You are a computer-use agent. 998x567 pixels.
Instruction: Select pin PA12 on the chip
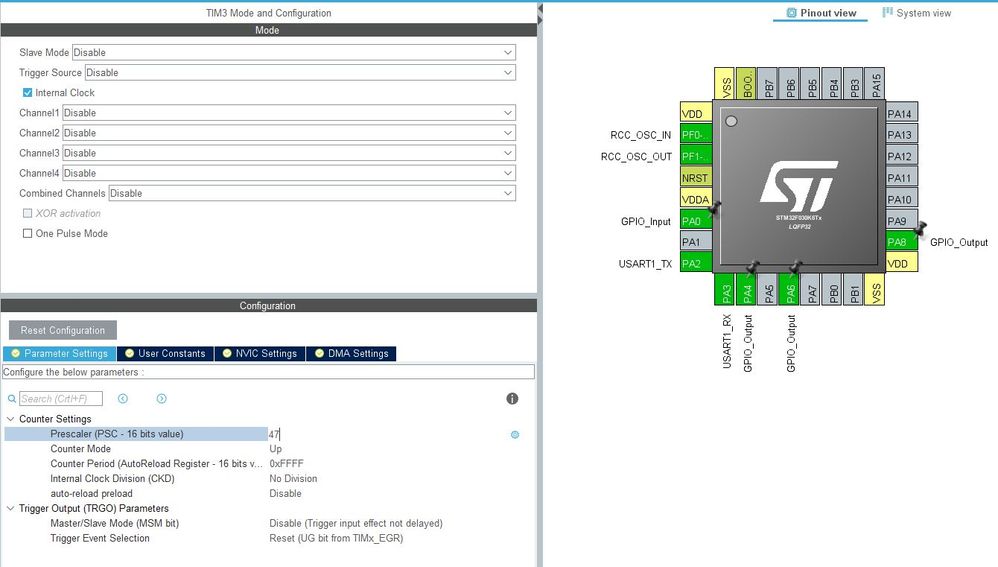[901, 157]
